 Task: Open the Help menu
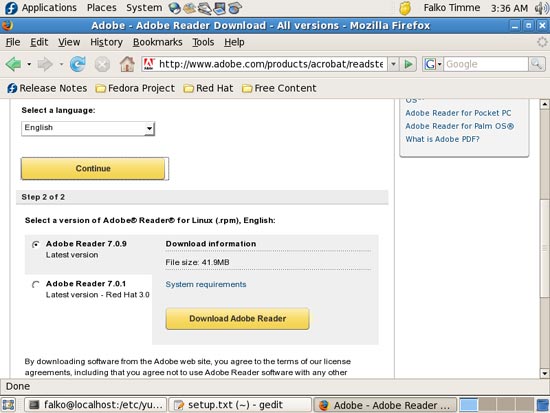coord(234,42)
